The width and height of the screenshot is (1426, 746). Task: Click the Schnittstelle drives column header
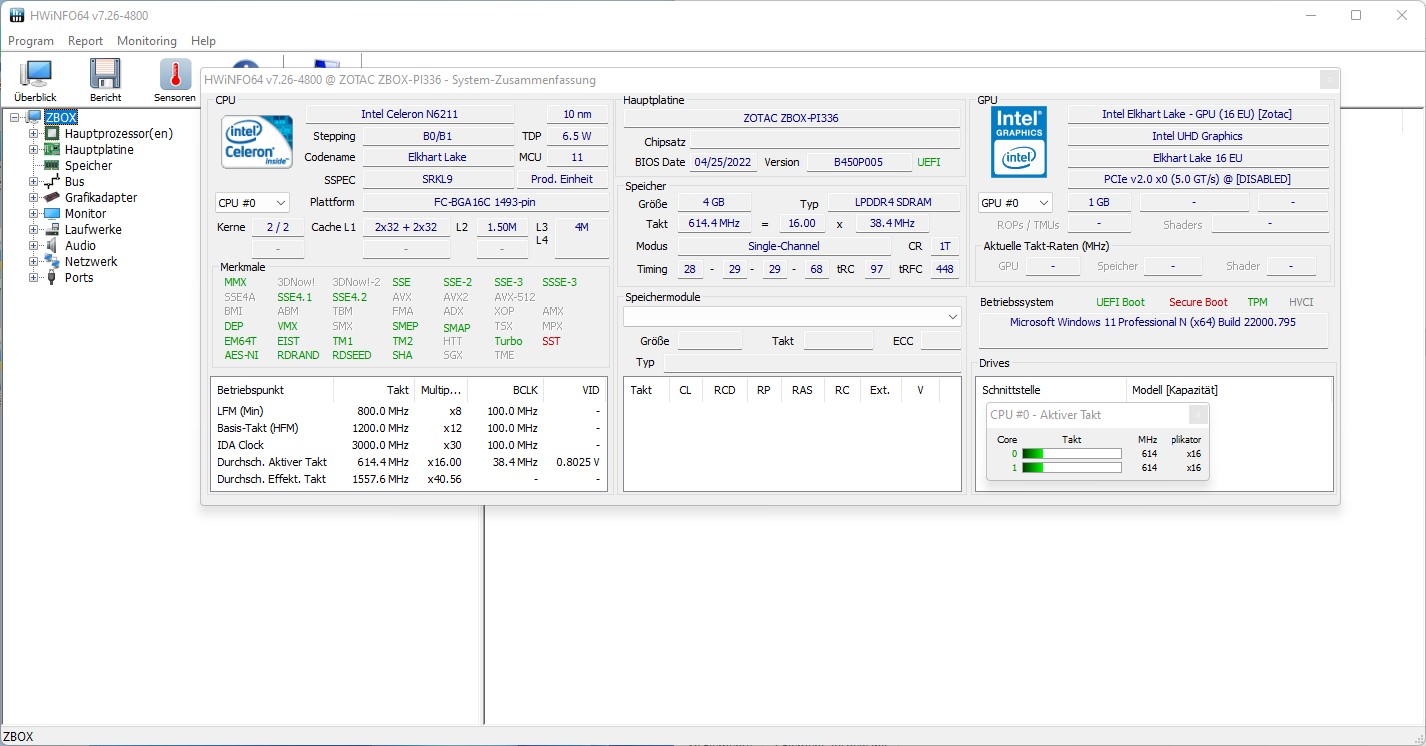(x=1051, y=390)
